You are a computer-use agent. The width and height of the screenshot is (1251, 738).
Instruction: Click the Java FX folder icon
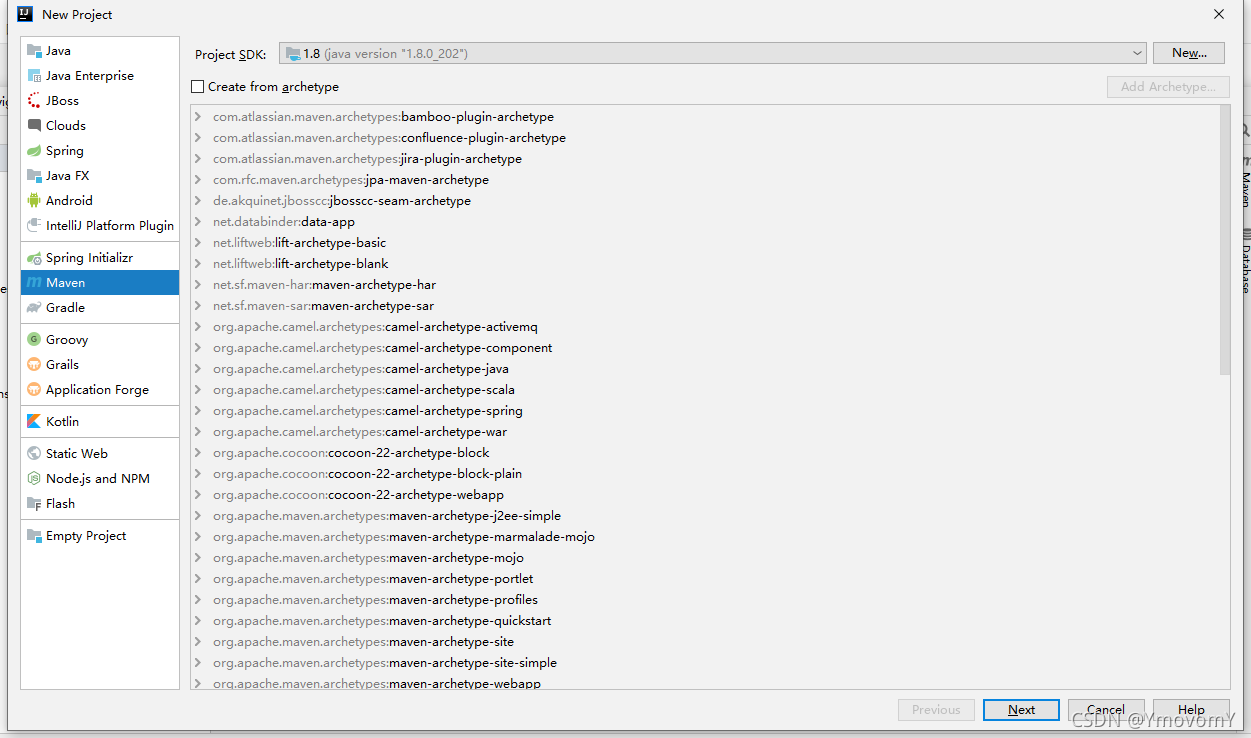tap(34, 176)
